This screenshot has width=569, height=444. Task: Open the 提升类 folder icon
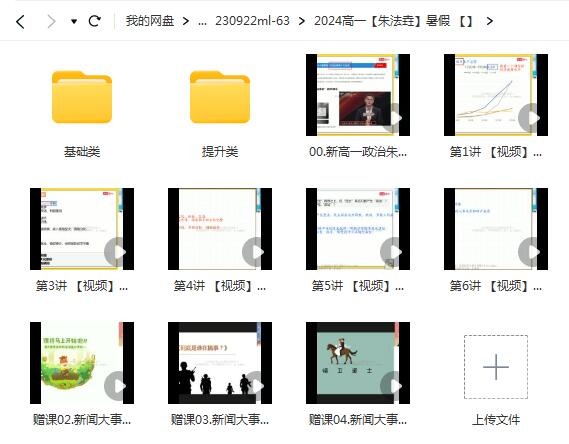220,97
